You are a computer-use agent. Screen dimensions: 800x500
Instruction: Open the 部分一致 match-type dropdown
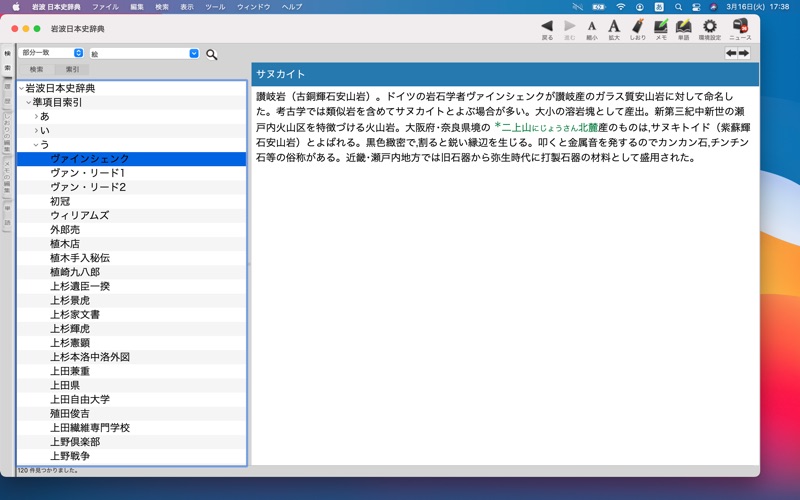51,53
